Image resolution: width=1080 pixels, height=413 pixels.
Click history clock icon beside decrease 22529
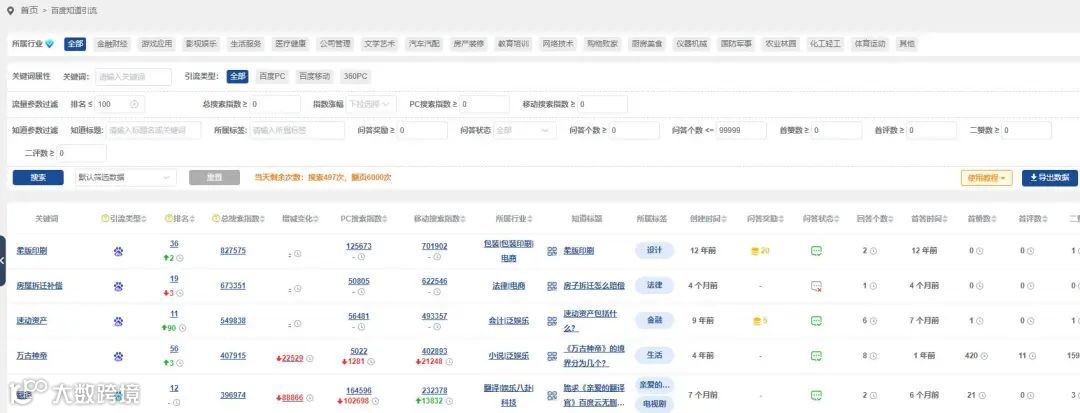[310, 359]
